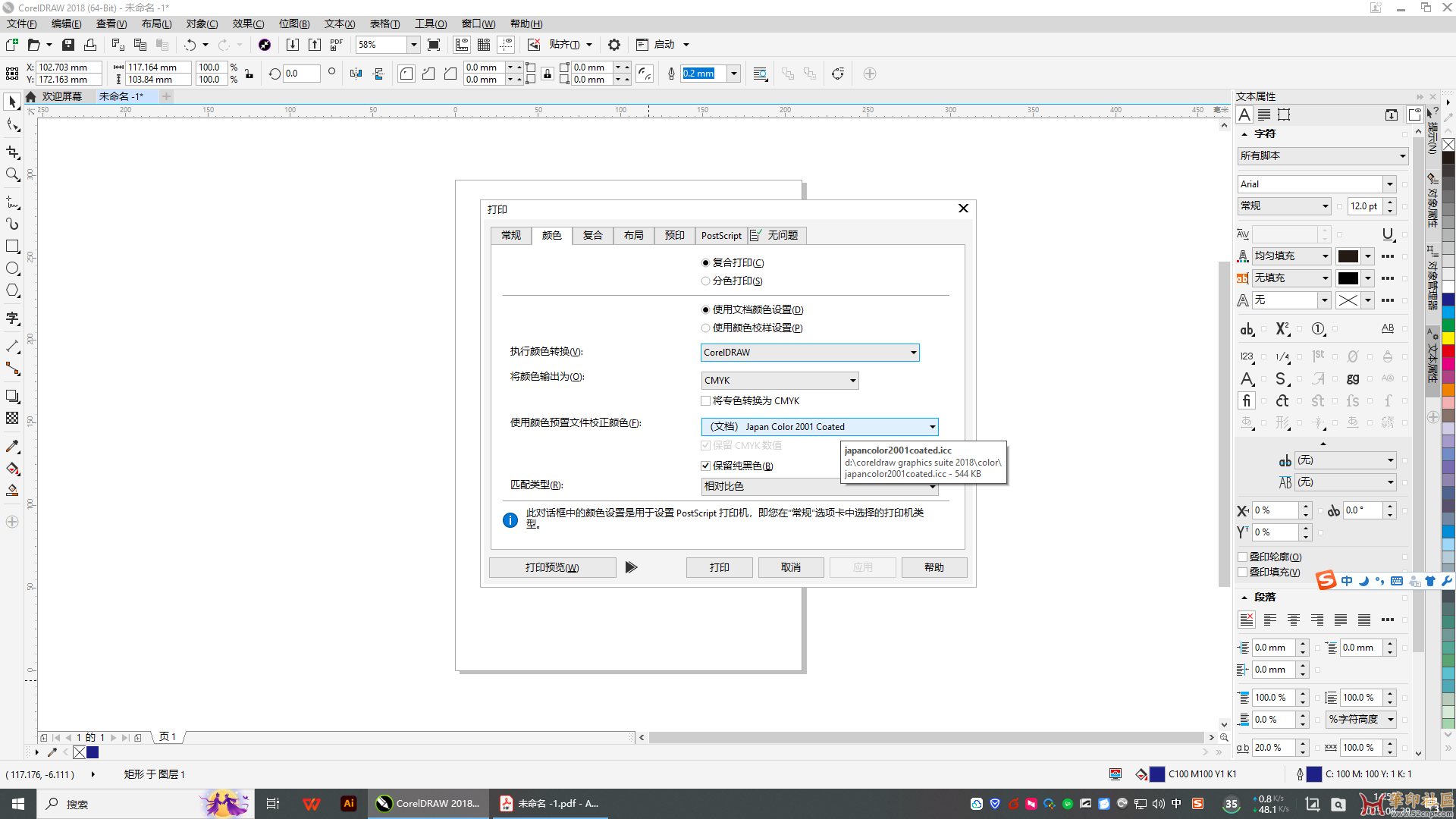
Task: Click the blue swatch in document palette
Action: [x=93, y=752]
